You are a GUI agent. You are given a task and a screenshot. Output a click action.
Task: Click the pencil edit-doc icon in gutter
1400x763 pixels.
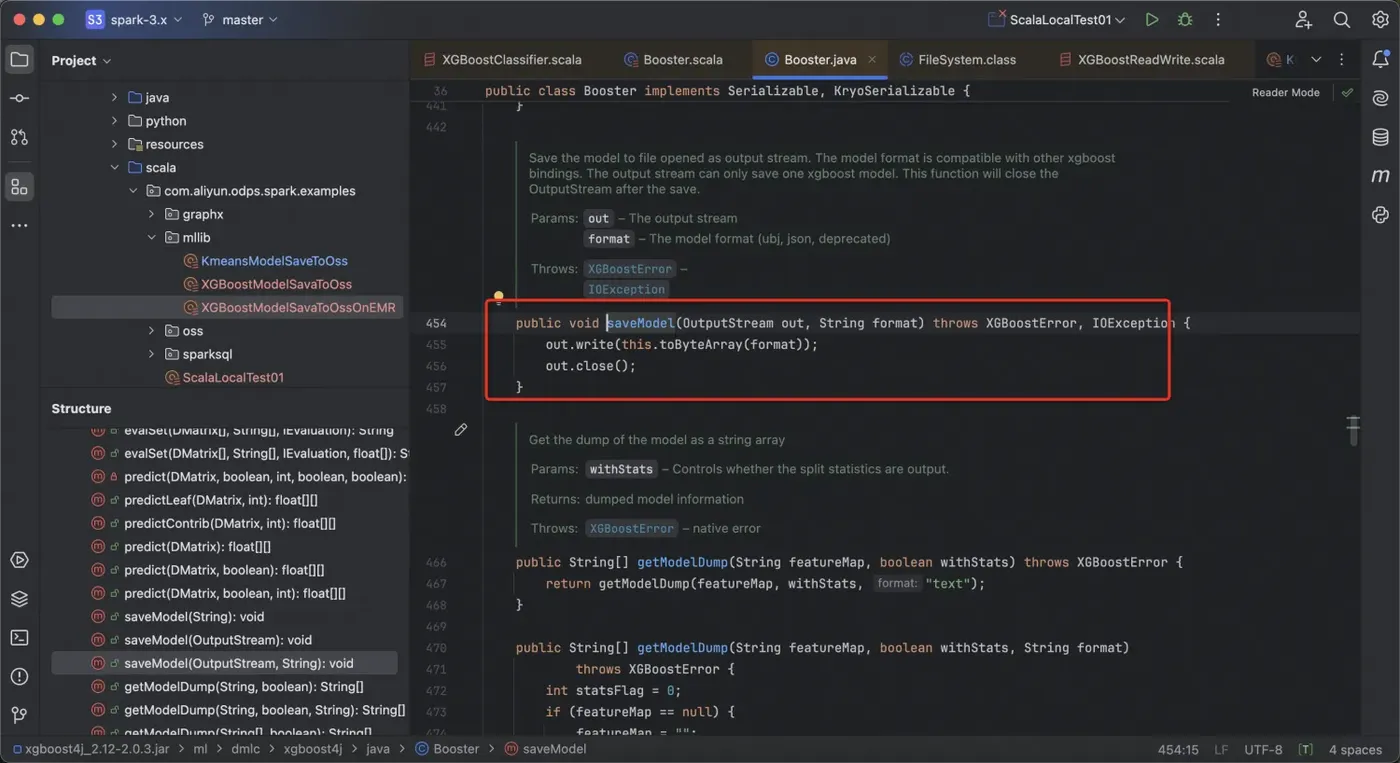click(461, 430)
